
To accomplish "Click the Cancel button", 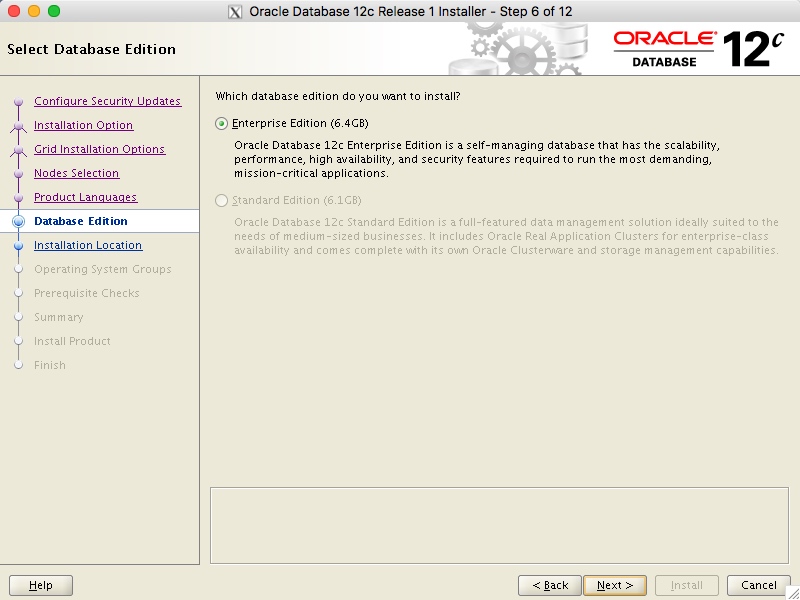I will tap(757, 585).
